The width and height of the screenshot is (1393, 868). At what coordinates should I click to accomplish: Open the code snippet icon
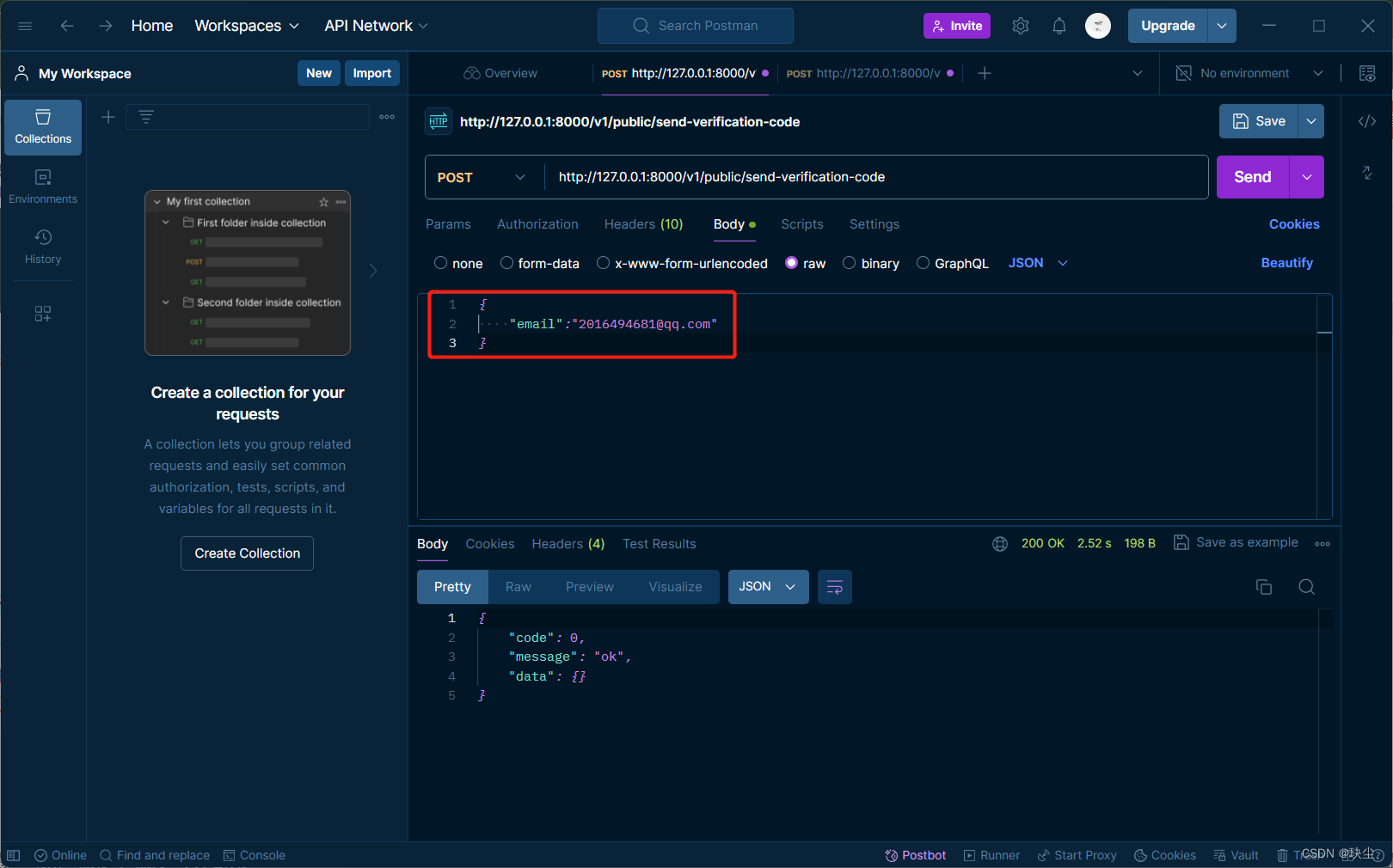(x=1367, y=121)
